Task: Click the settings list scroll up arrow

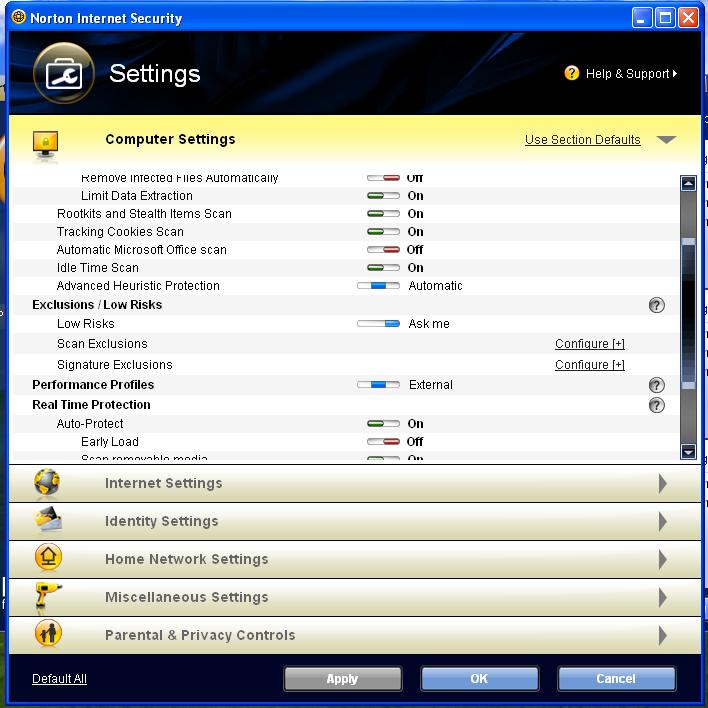Action: 688,183
